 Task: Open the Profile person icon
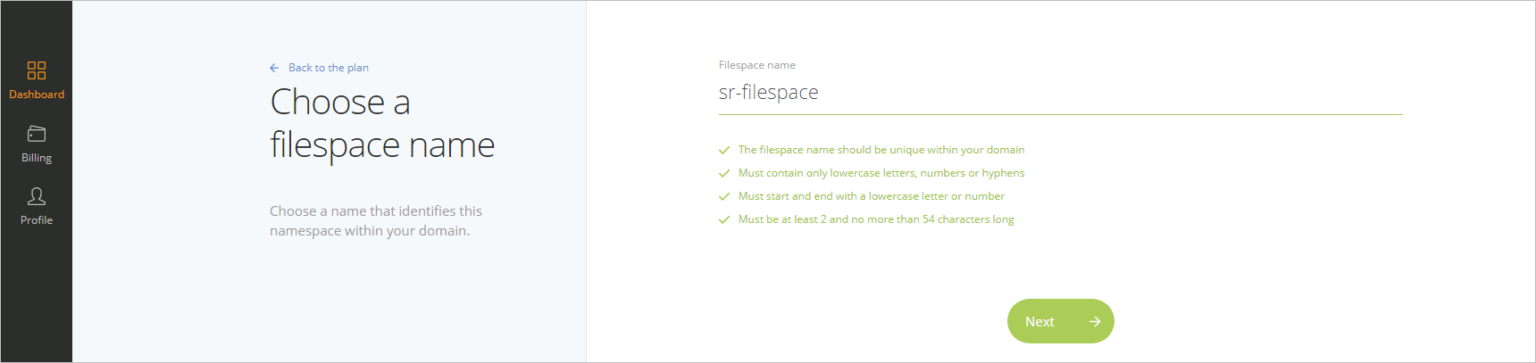click(x=36, y=196)
